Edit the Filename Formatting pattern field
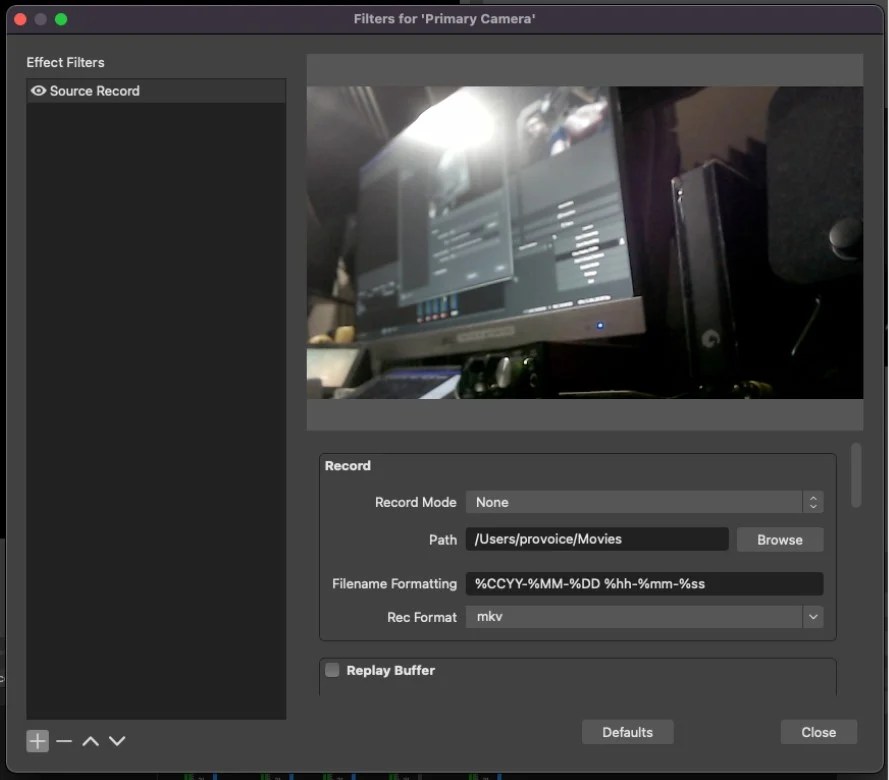This screenshot has width=889, height=780. pyautogui.click(x=644, y=583)
